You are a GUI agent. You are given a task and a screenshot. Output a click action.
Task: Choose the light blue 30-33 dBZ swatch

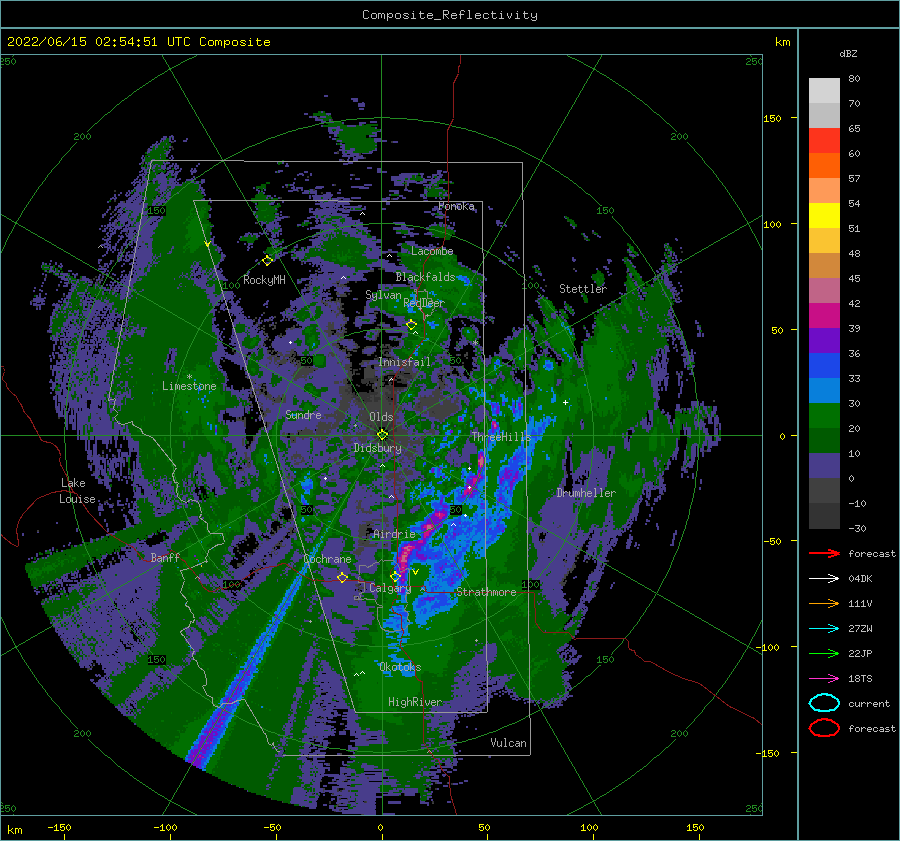(x=824, y=390)
